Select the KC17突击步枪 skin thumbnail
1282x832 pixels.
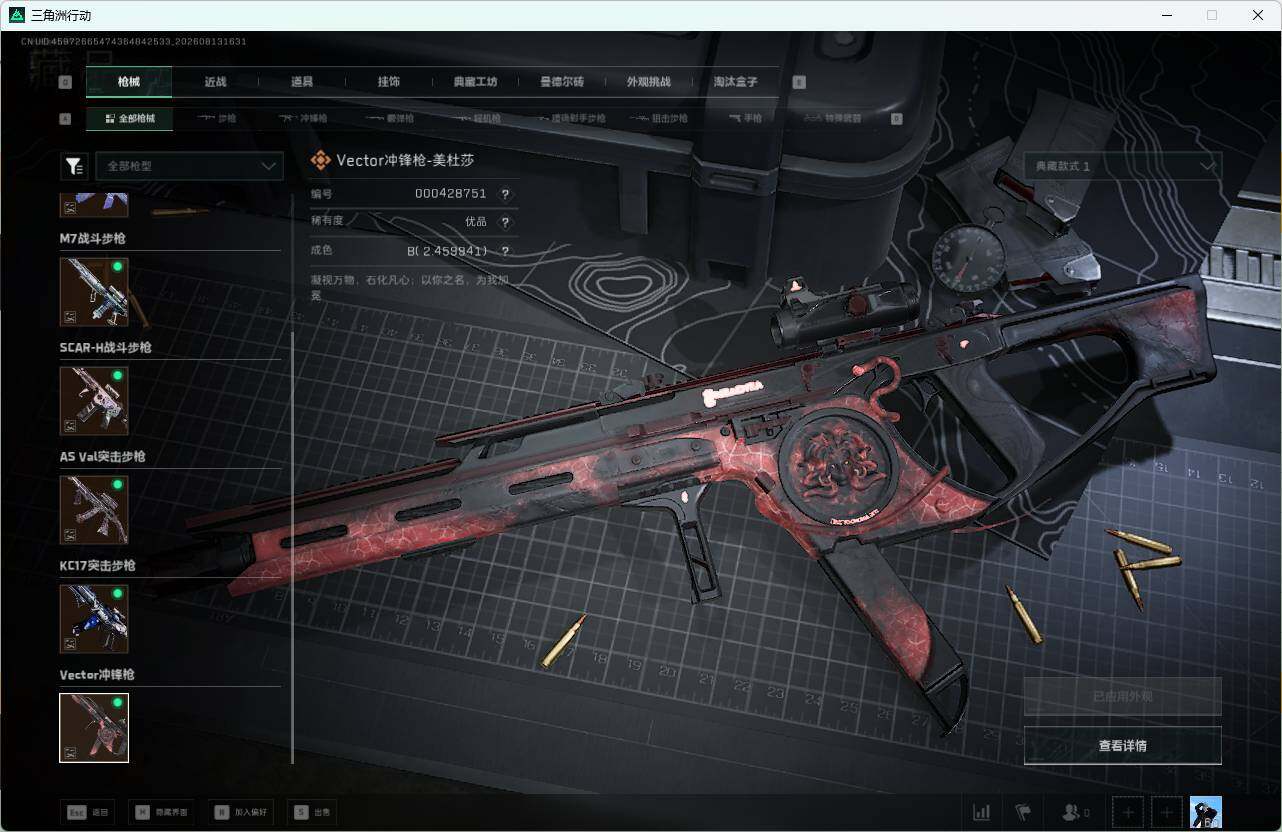pyautogui.click(x=94, y=619)
